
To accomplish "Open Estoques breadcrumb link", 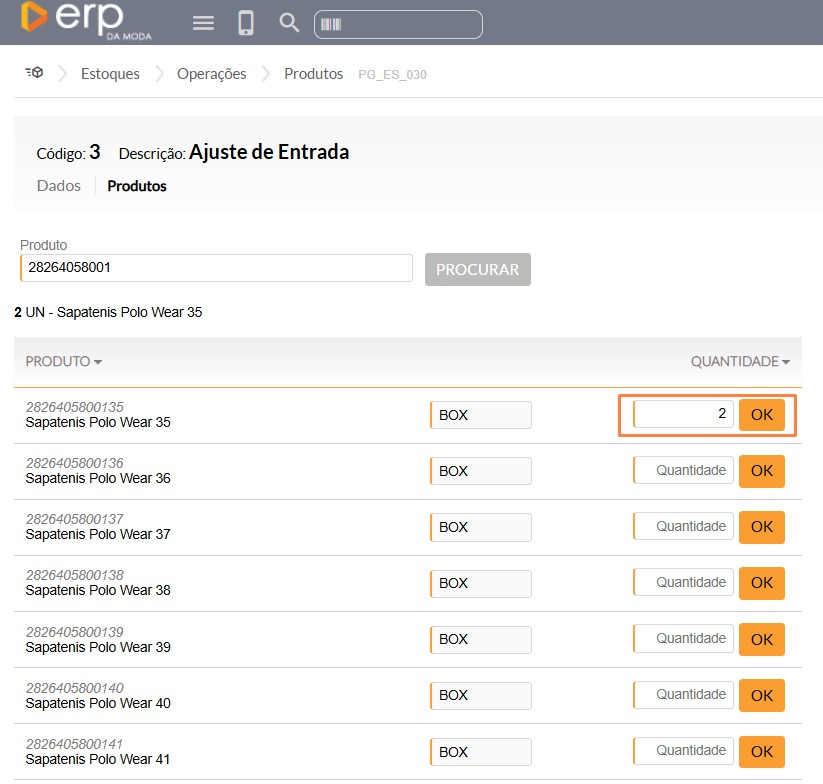I will pyautogui.click(x=110, y=74).
